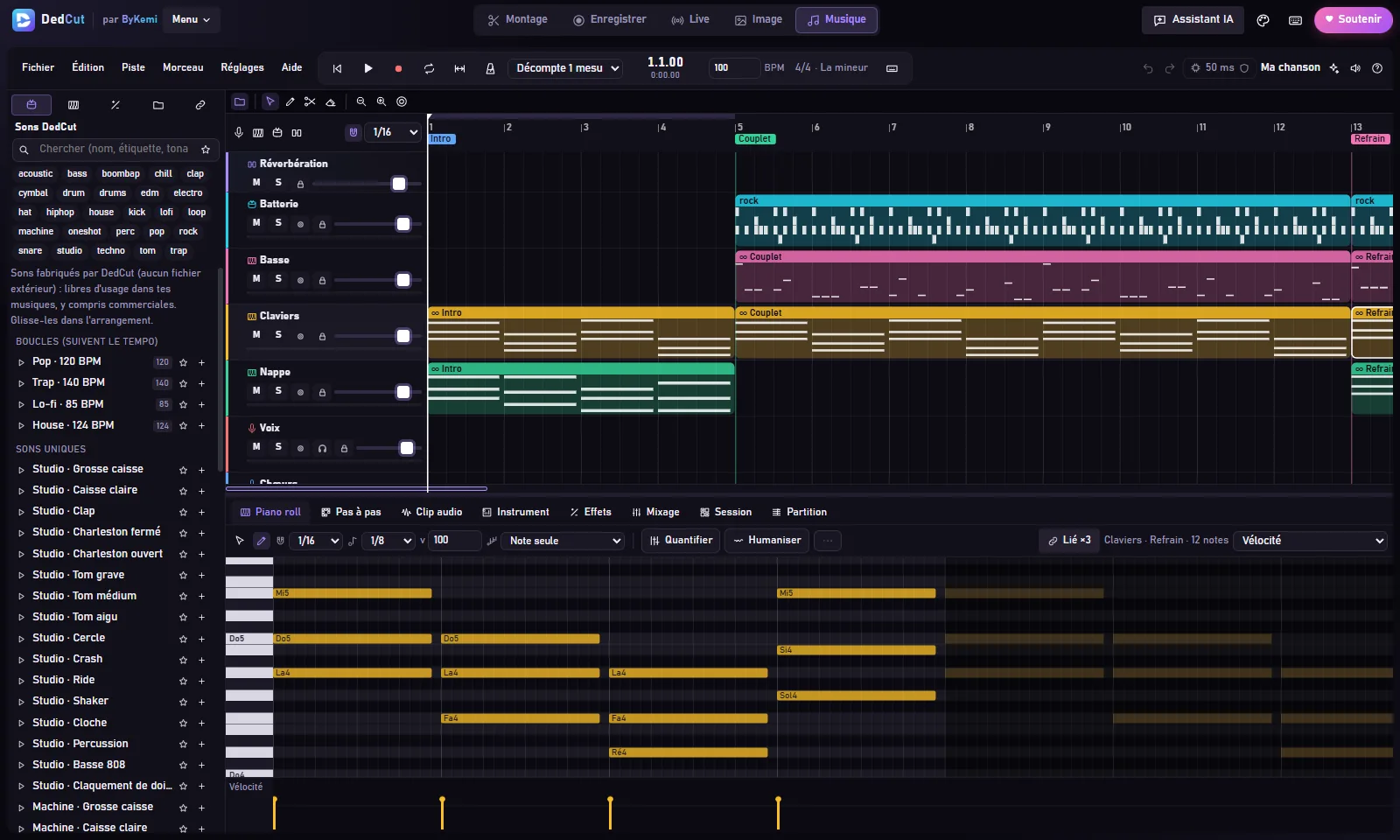
Task: Open the Décompte 1 mesure dropdown
Action: (x=566, y=68)
